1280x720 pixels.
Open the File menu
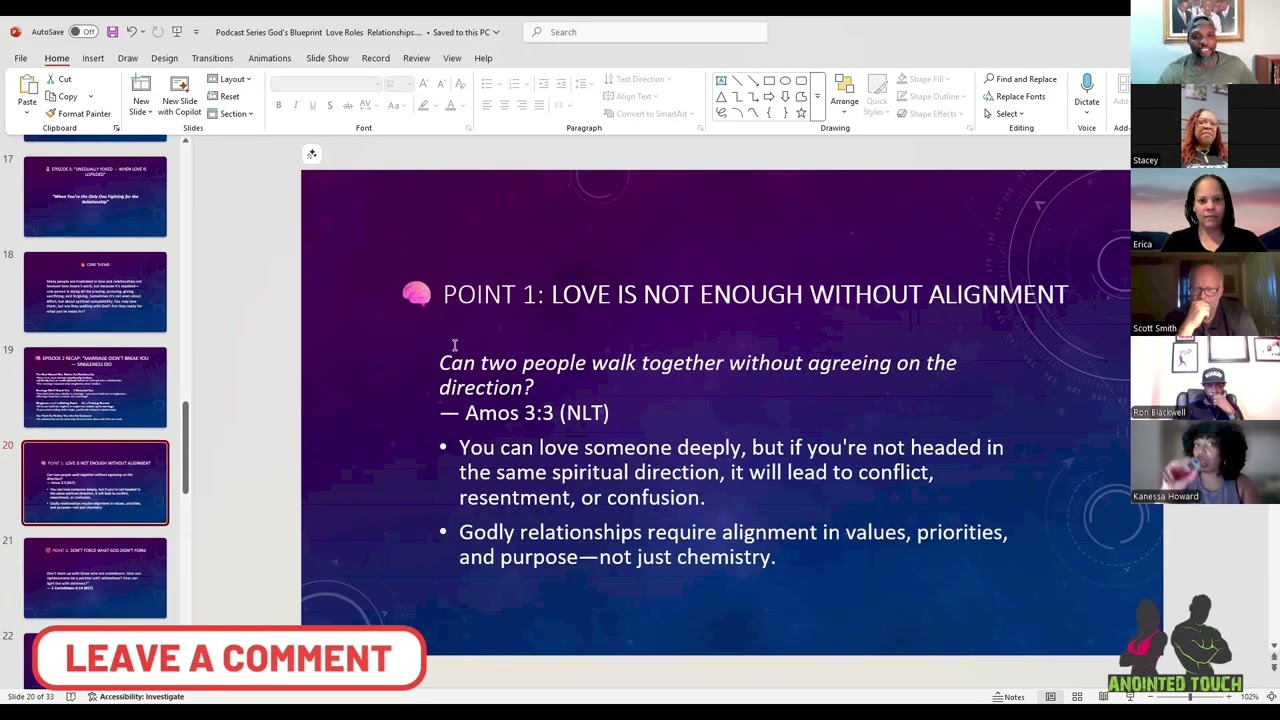[x=20, y=58]
